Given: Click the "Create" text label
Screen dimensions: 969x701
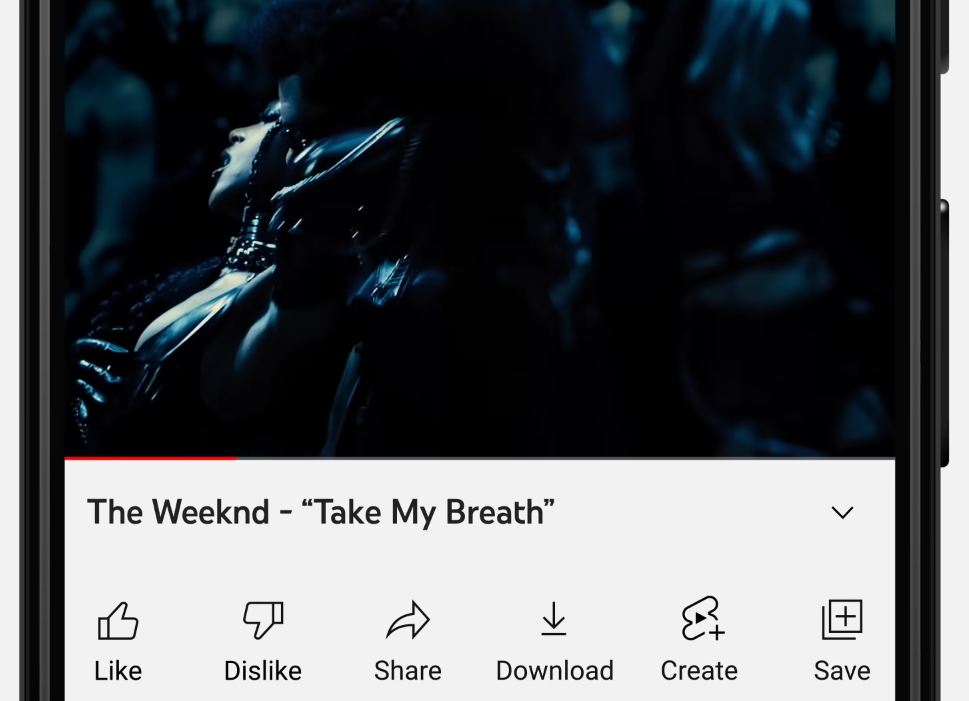Looking at the screenshot, I should pos(699,671).
